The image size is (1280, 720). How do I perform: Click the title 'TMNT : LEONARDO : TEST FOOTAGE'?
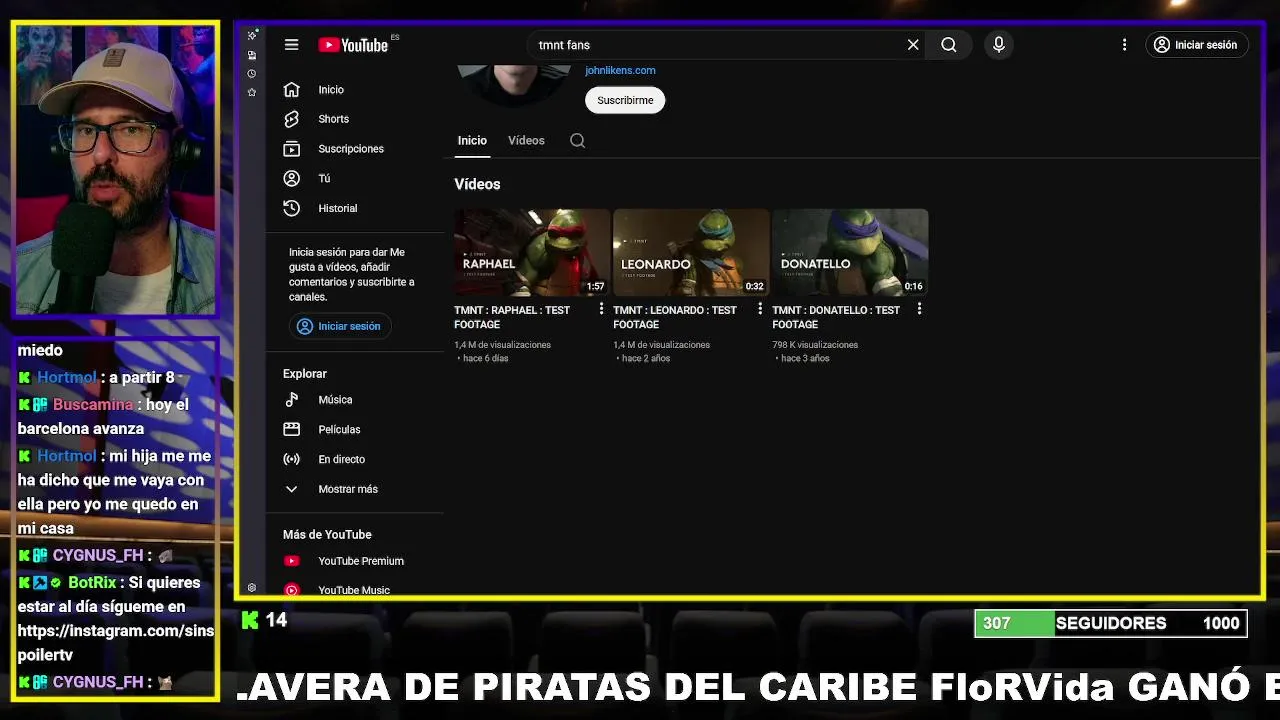pyautogui.click(x=675, y=317)
